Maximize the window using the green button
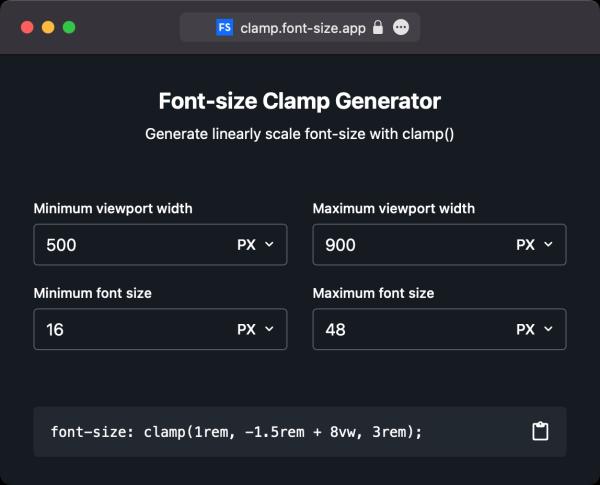 click(x=69, y=28)
